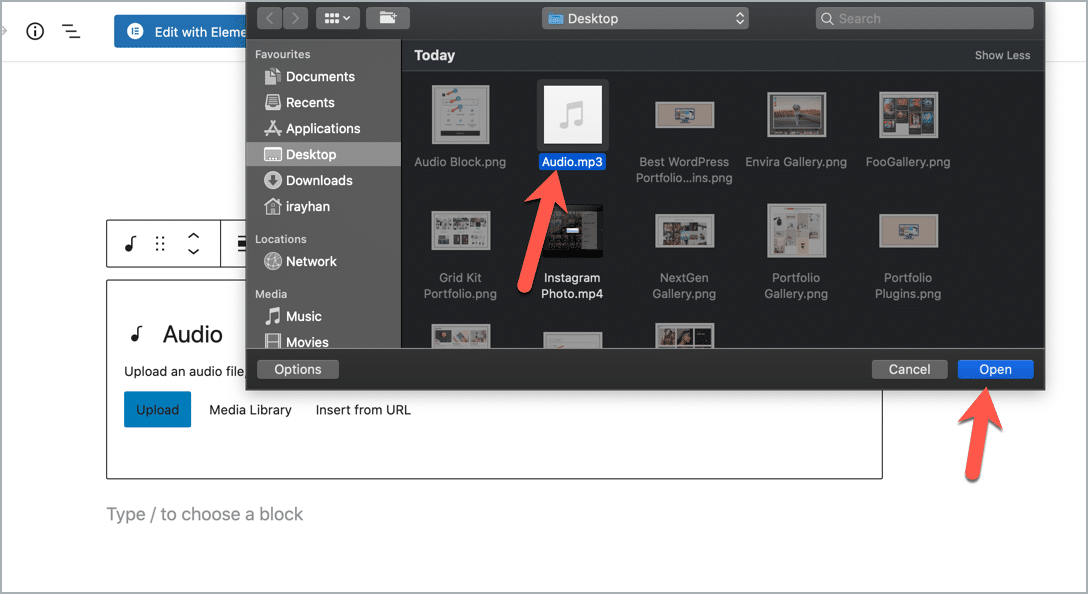Switch to the Media Library option
1088x594 pixels.
click(x=250, y=410)
